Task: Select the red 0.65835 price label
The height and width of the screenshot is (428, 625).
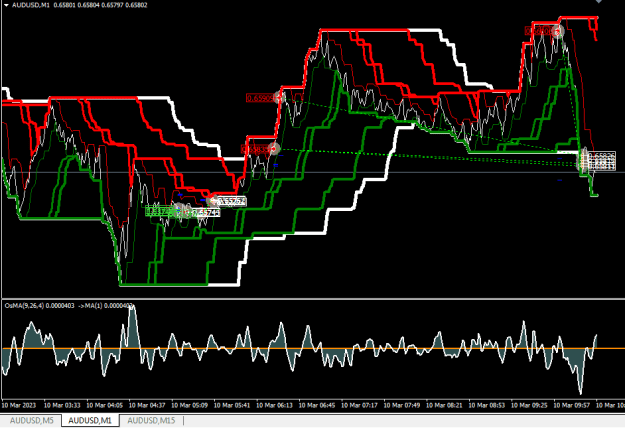Action: 255,149
